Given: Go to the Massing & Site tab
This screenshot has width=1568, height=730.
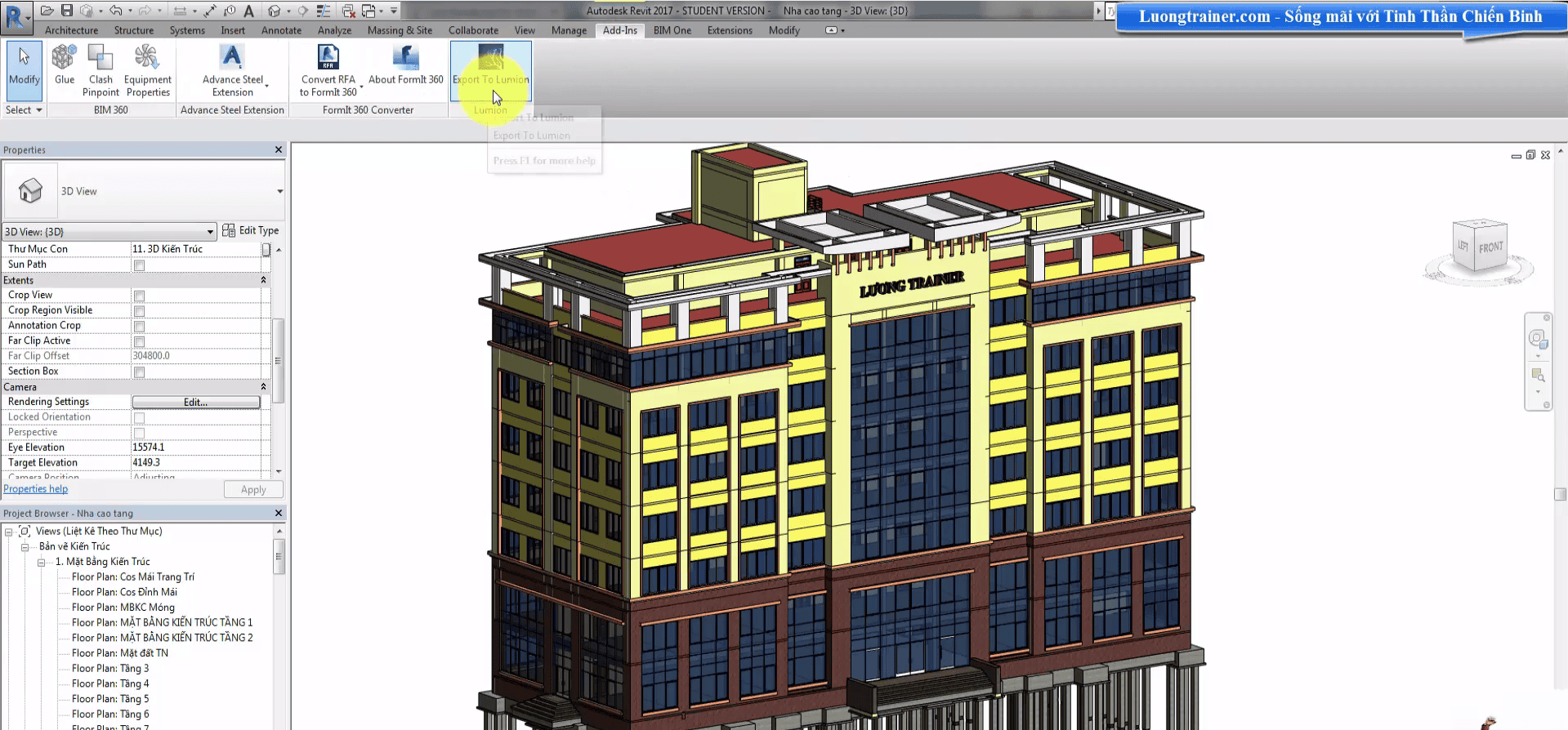Looking at the screenshot, I should pyautogui.click(x=400, y=30).
